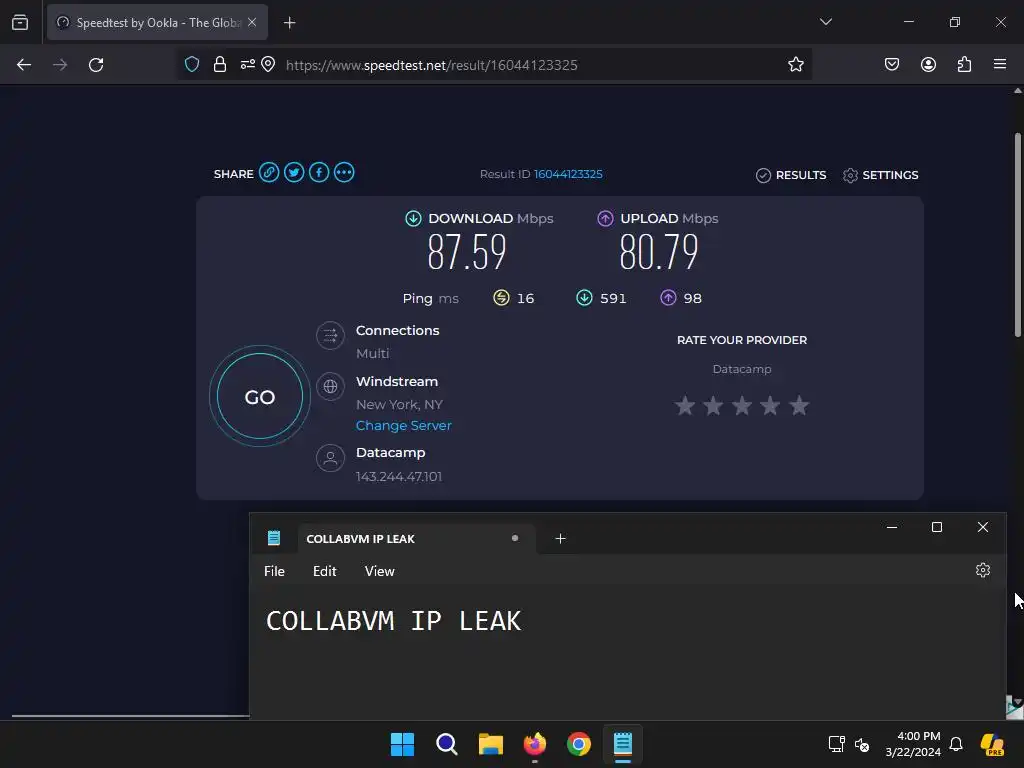This screenshot has height=768, width=1024.
Task: Click the Windstream globe icon
Action: [x=330, y=387]
